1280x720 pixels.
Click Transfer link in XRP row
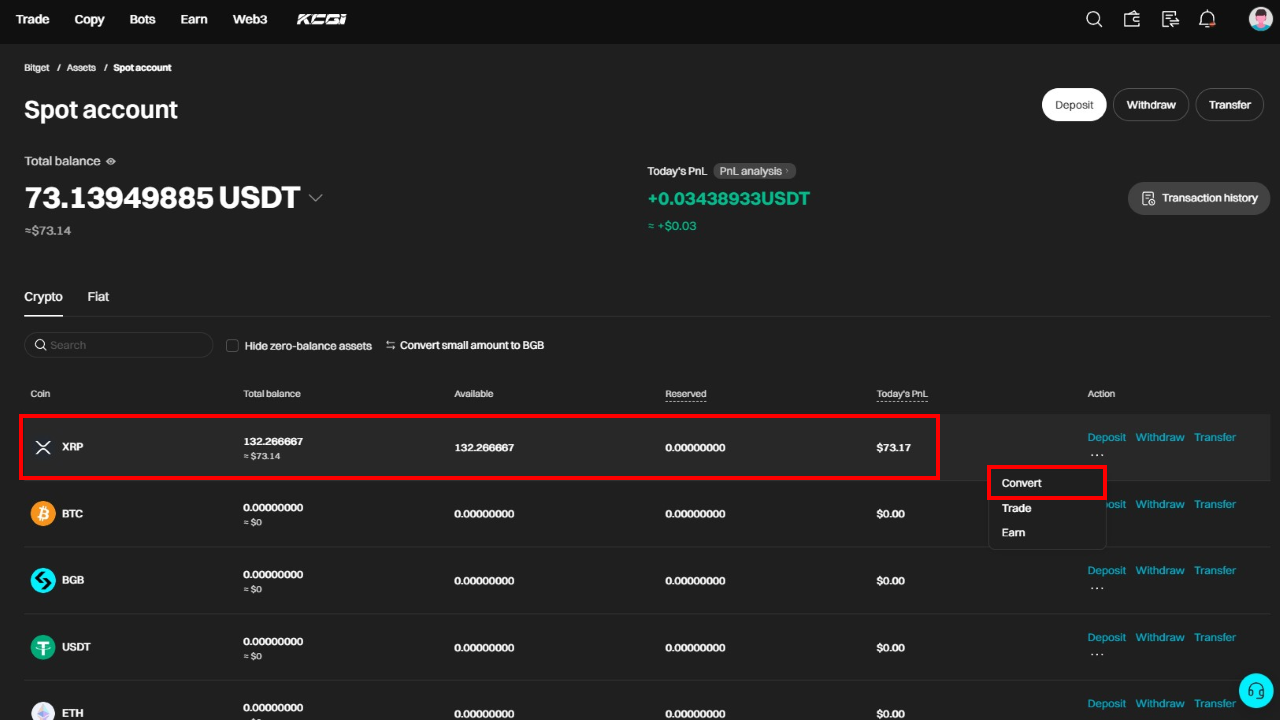(x=1215, y=437)
